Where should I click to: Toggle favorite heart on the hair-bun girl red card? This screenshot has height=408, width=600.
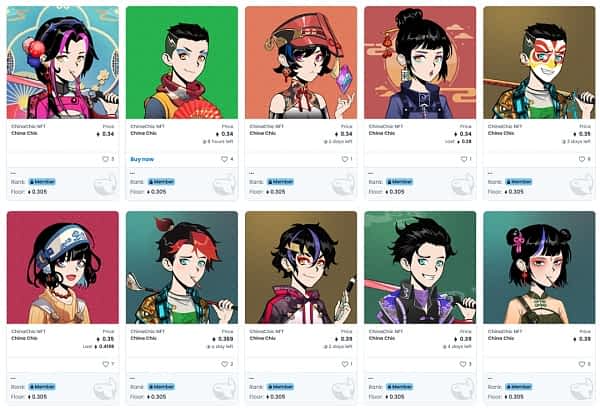[463, 159]
